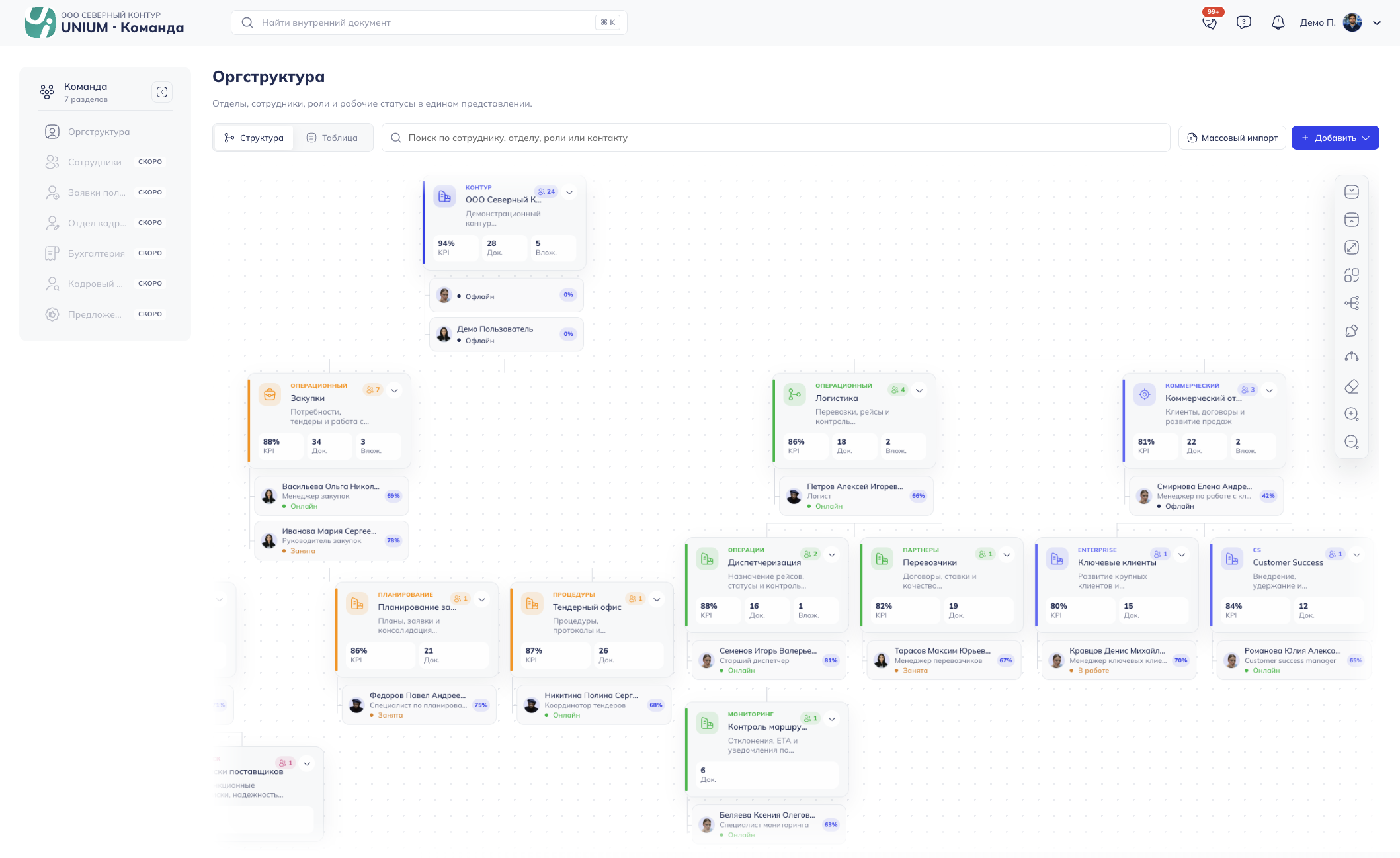1400x858 pixels.
Task: Open Петров Алексей Игорев... employee card
Action: [x=856, y=495]
